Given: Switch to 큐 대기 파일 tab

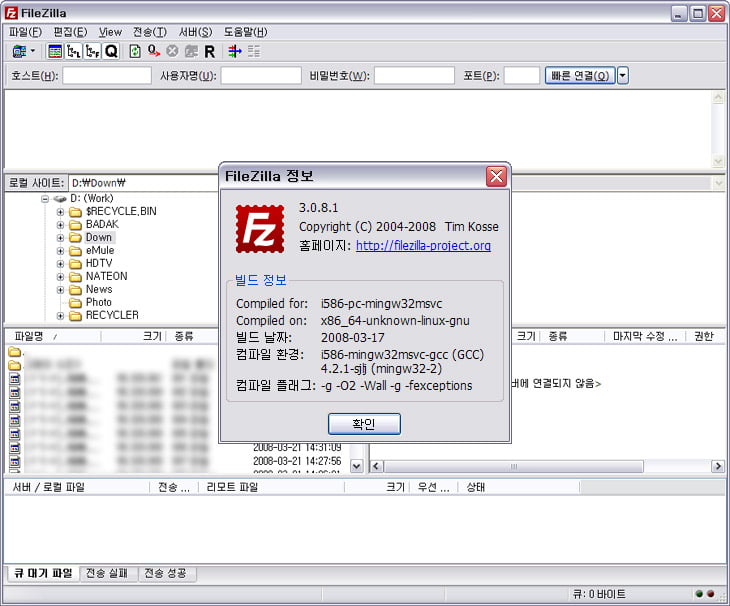Looking at the screenshot, I should point(43,573).
